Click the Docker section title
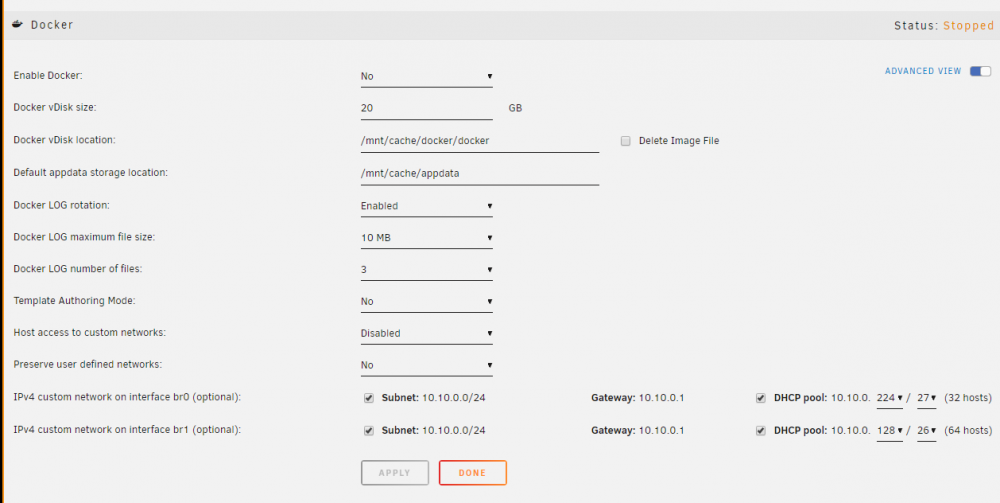This screenshot has height=503, width=1000. [52, 26]
